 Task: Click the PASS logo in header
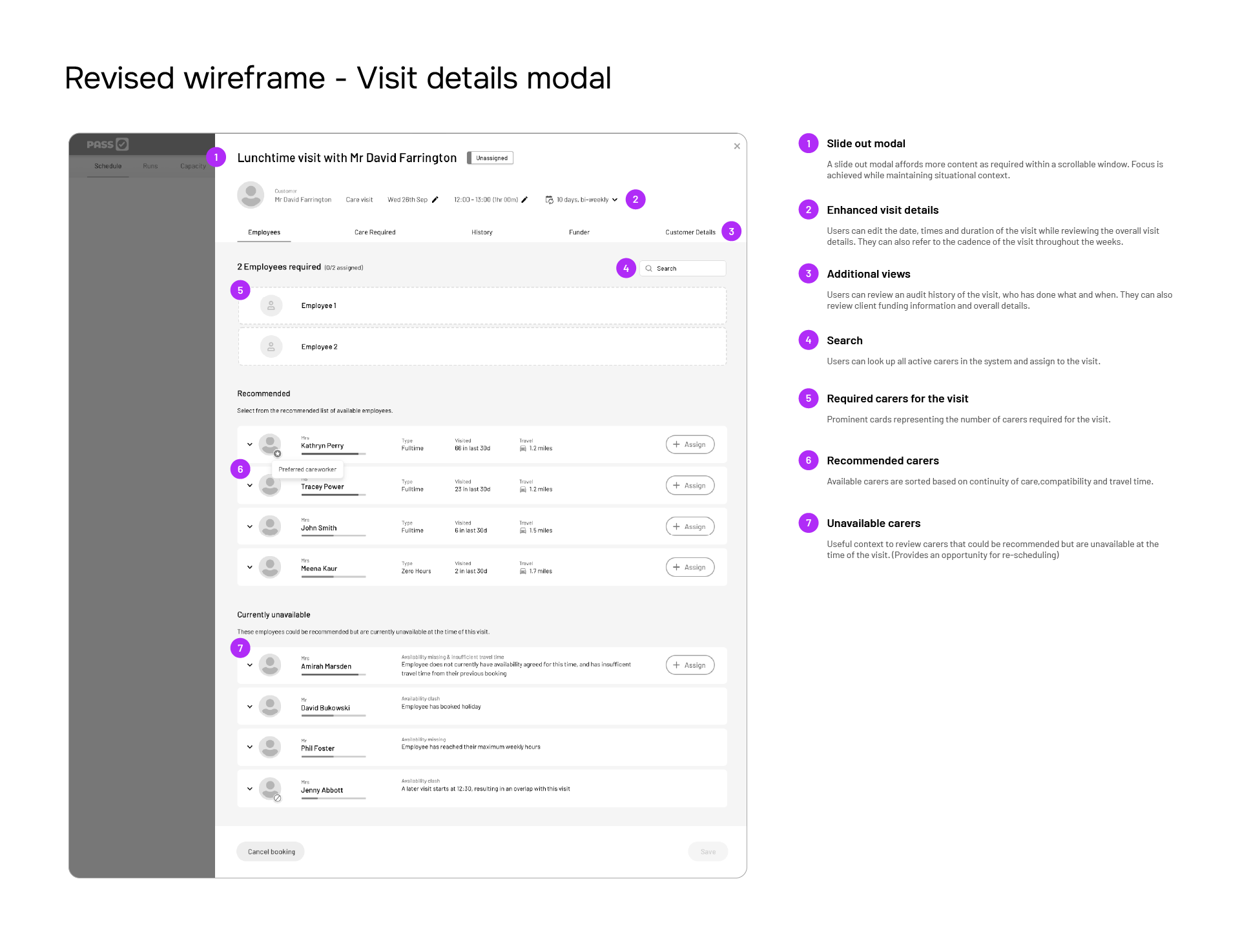pyautogui.click(x=108, y=145)
